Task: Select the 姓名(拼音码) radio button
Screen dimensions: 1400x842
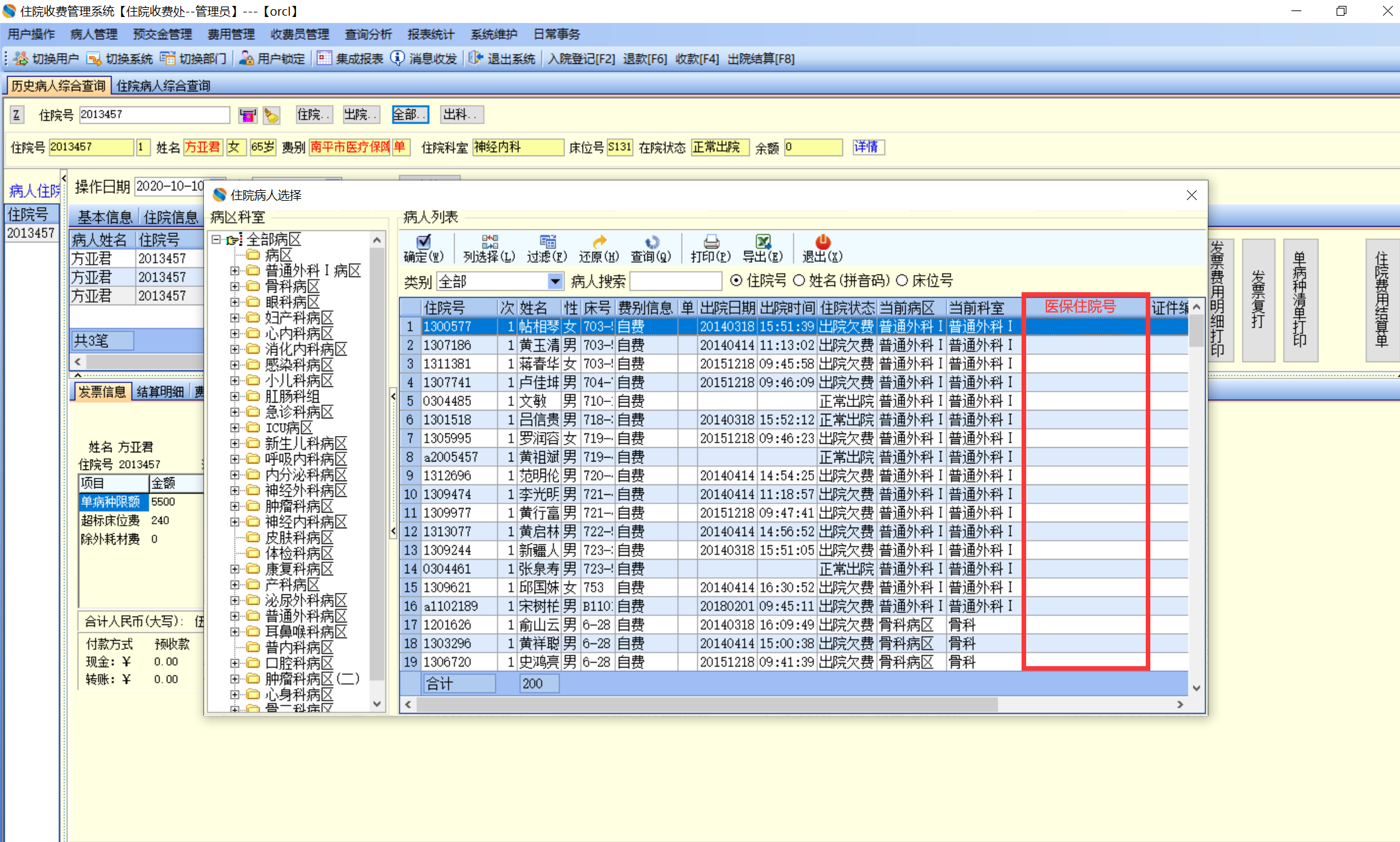Action: (x=799, y=280)
